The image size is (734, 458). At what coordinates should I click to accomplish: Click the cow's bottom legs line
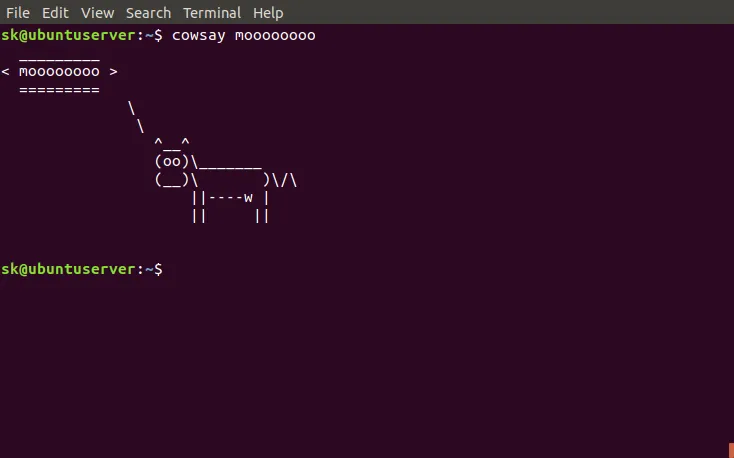coord(230,216)
